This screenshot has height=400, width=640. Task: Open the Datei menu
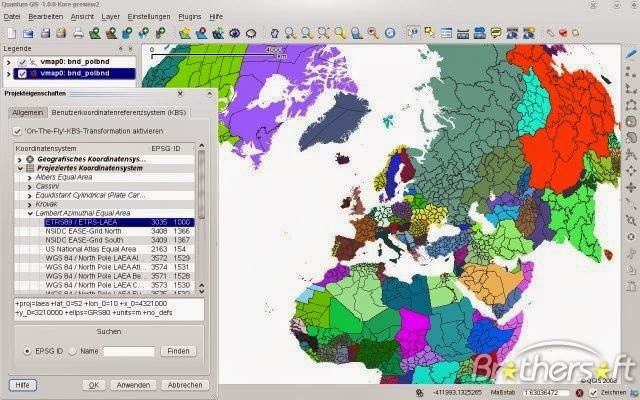click(x=12, y=17)
